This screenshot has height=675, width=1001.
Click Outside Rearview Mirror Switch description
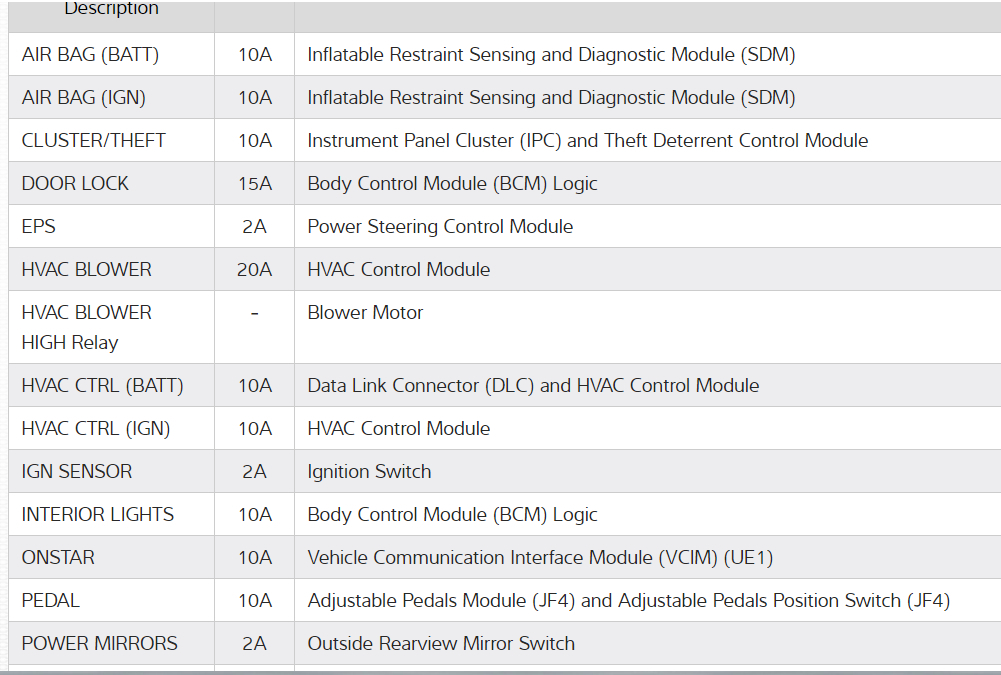pos(441,644)
